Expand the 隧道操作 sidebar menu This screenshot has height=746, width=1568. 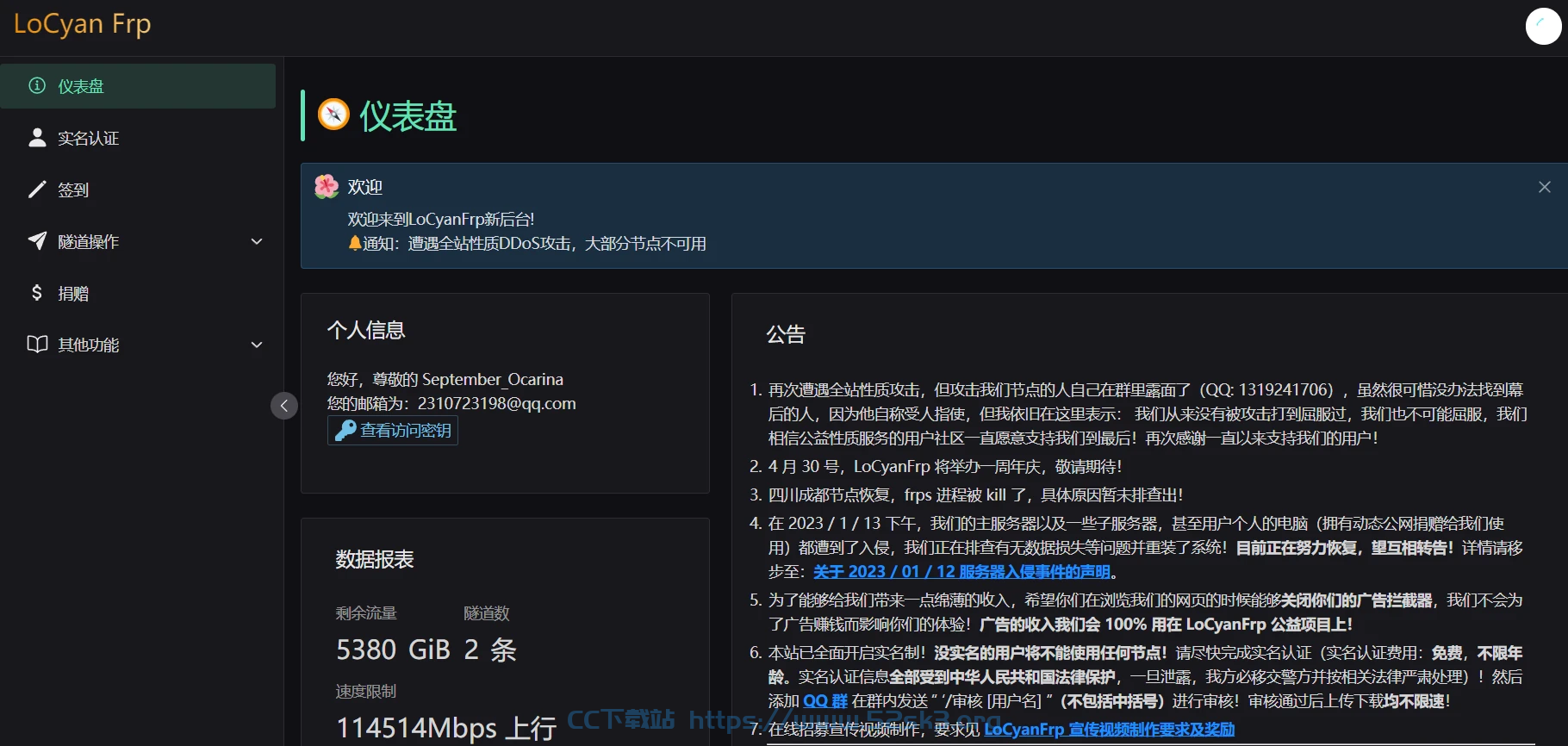tap(138, 241)
